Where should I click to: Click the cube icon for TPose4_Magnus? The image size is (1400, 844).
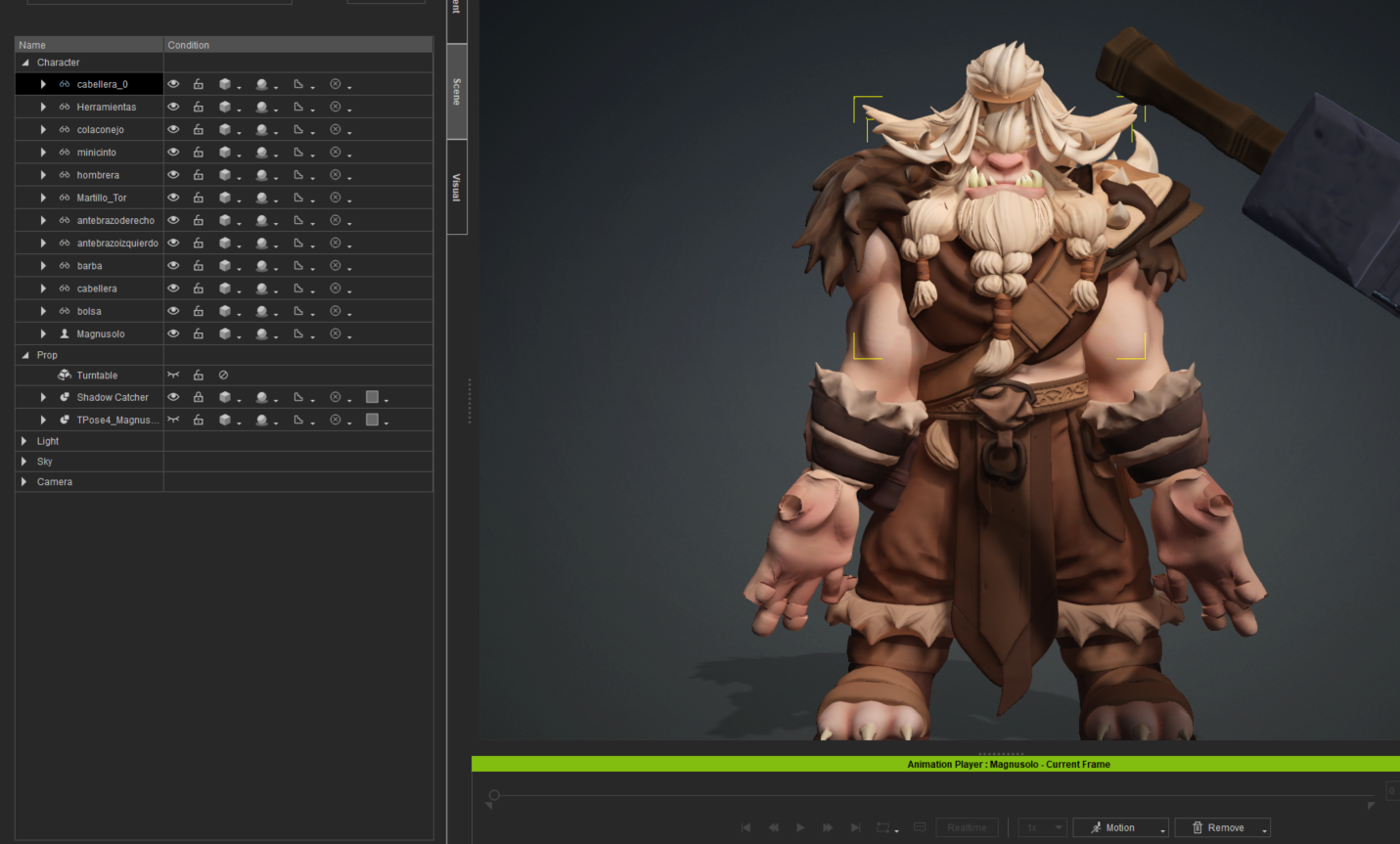[225, 420]
